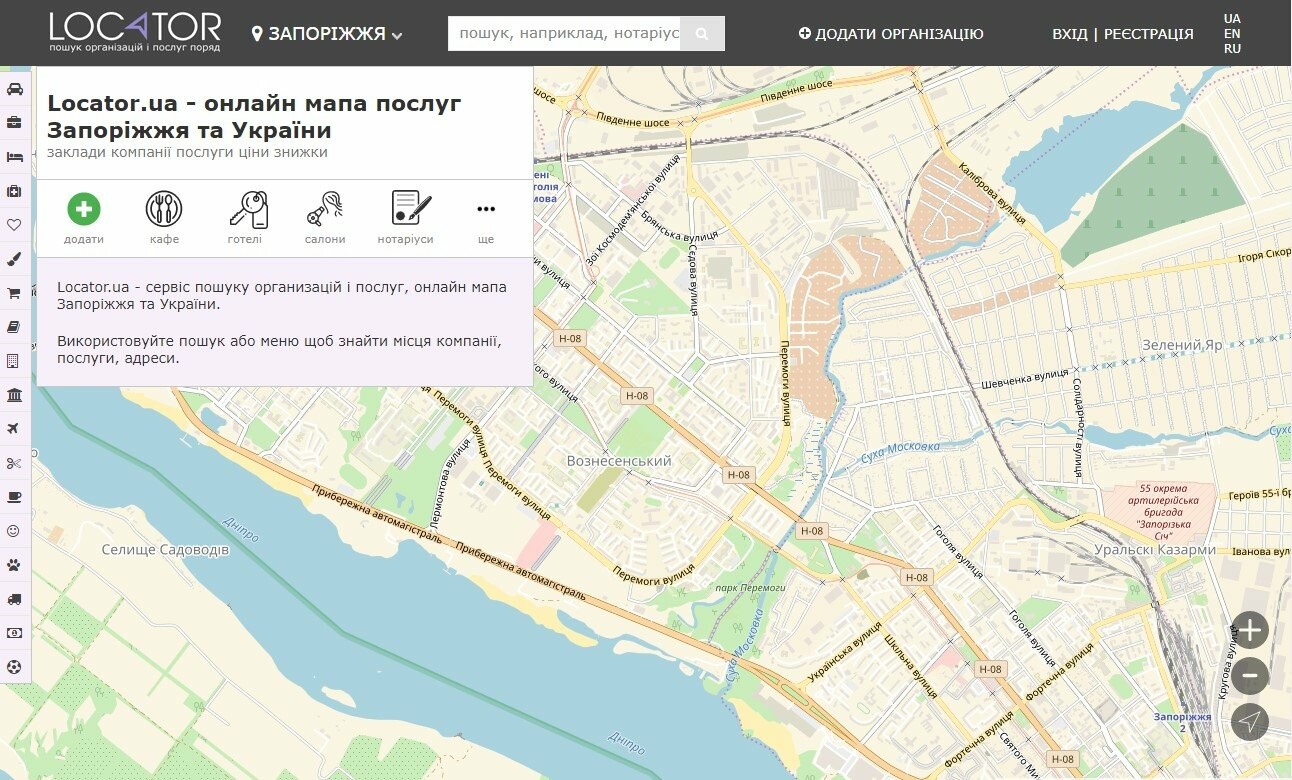The width and height of the screenshot is (1292, 780).
Task: Select the soccer ball sports icon
Action: tap(14, 666)
